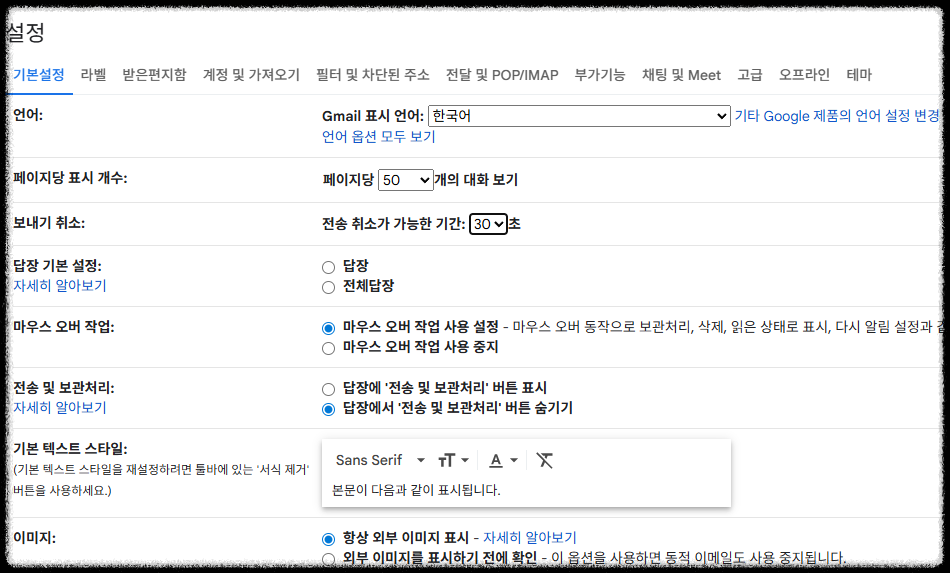This screenshot has height=573, width=950.
Task: Go to 필터 및 차단된 주소 tab
Action: 373,75
